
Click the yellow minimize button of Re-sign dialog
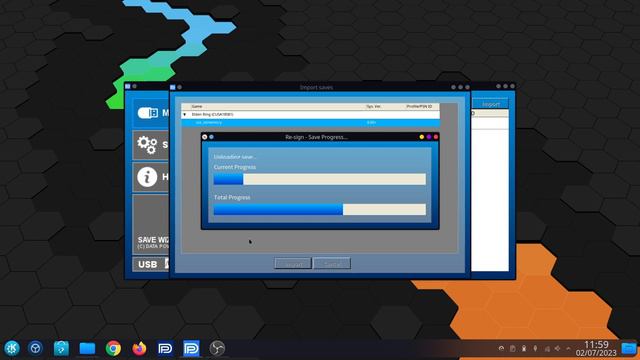click(422, 137)
